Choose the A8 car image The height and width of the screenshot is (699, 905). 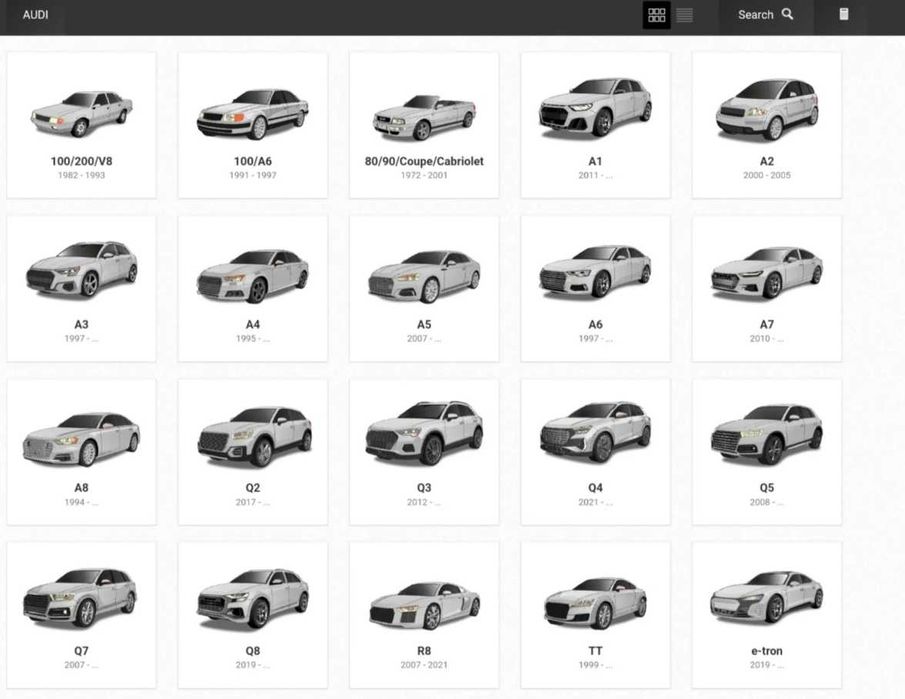81,439
